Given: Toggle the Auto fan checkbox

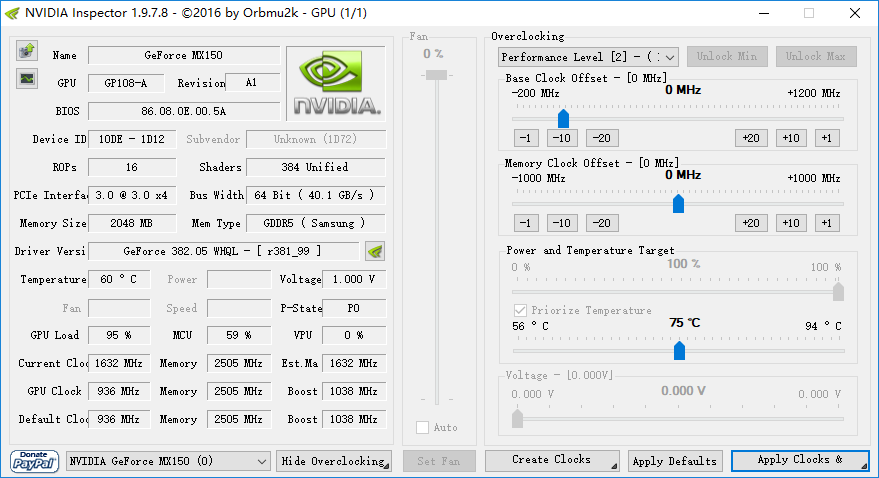Looking at the screenshot, I should tap(423, 428).
